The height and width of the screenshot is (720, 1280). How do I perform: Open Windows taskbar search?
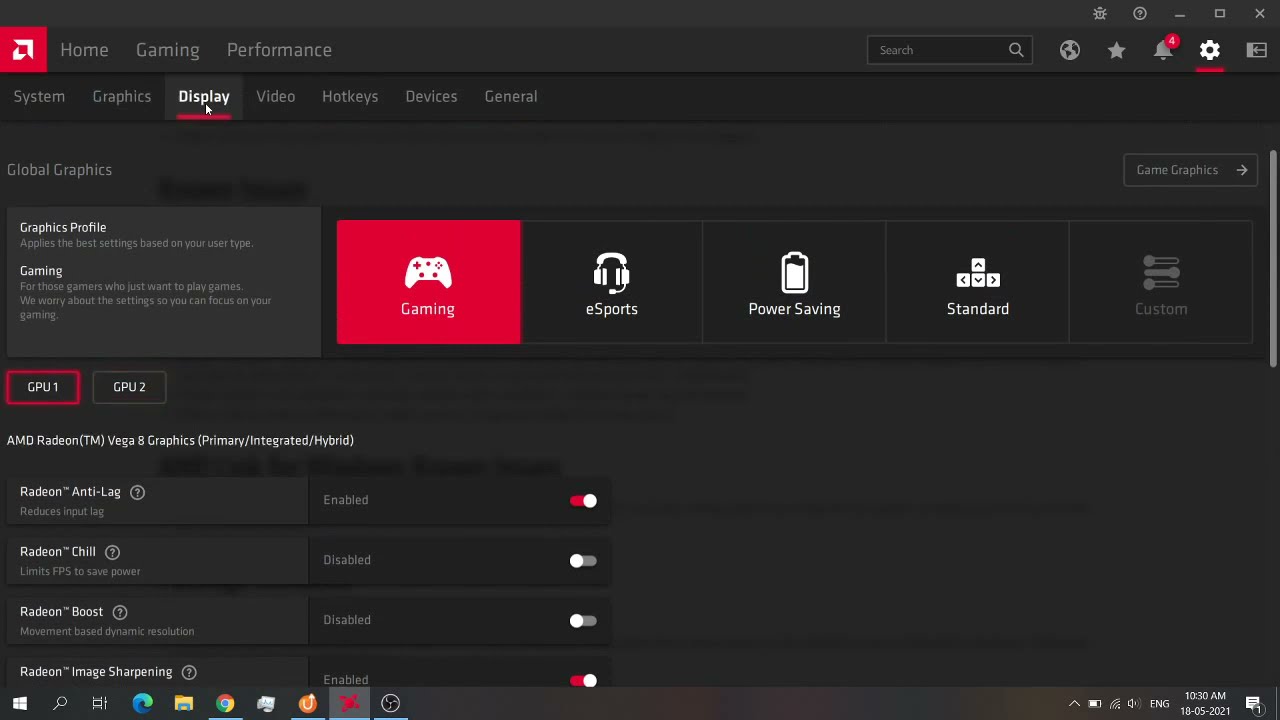tap(60, 704)
